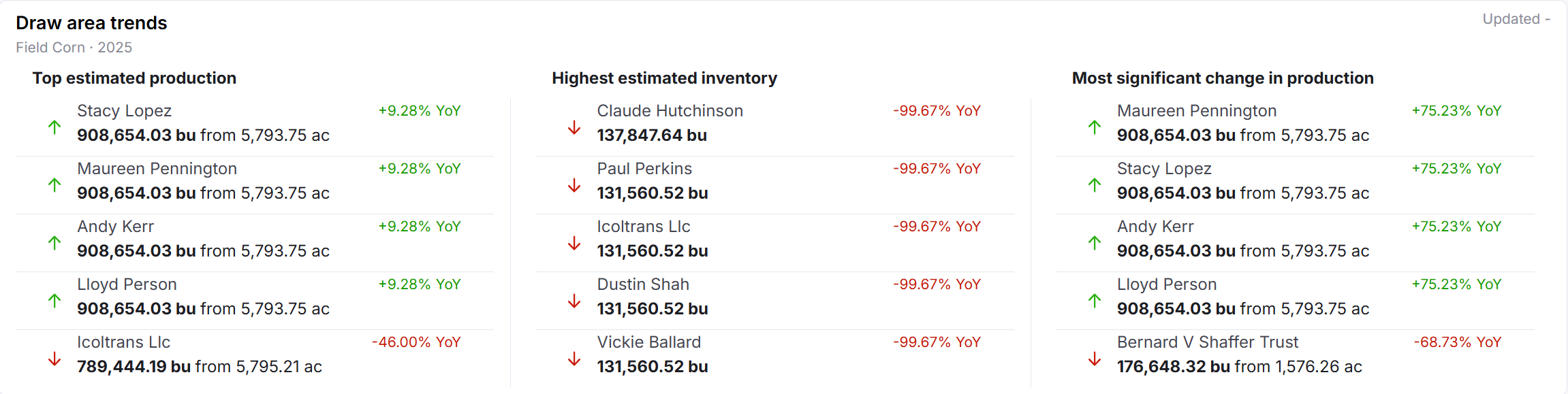Click the Highest estimated inventory heading
1568x394 pixels.
point(664,78)
